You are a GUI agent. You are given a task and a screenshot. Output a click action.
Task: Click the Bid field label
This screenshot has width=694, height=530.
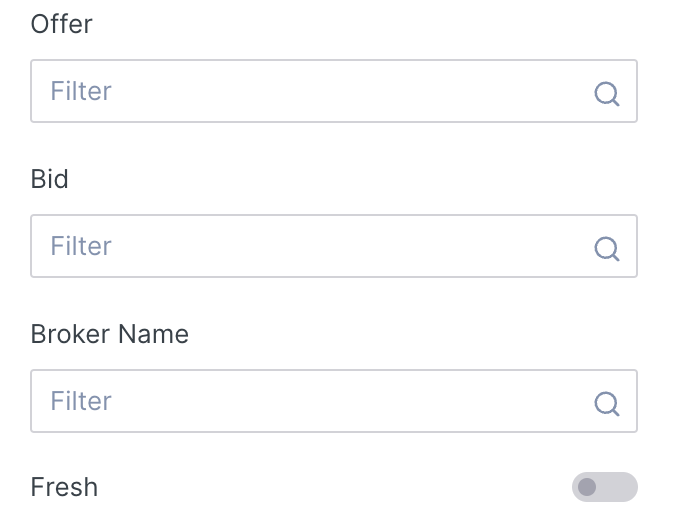click(50, 179)
